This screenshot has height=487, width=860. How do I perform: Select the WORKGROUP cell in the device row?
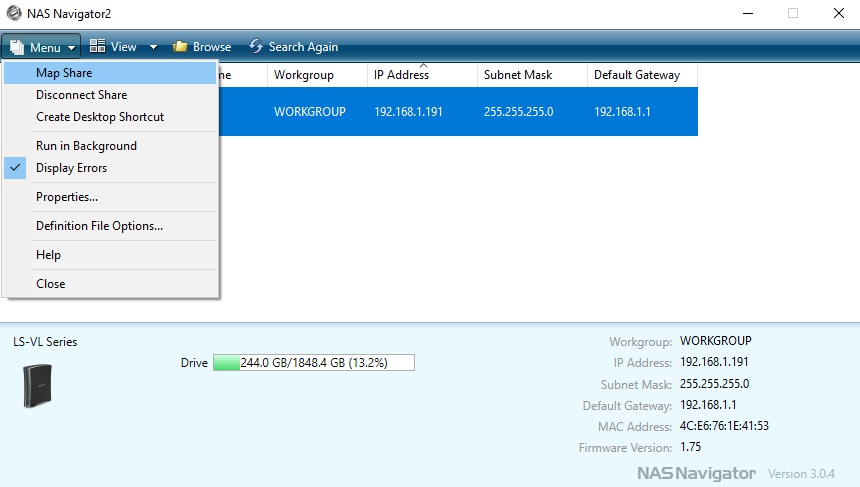[x=310, y=112]
